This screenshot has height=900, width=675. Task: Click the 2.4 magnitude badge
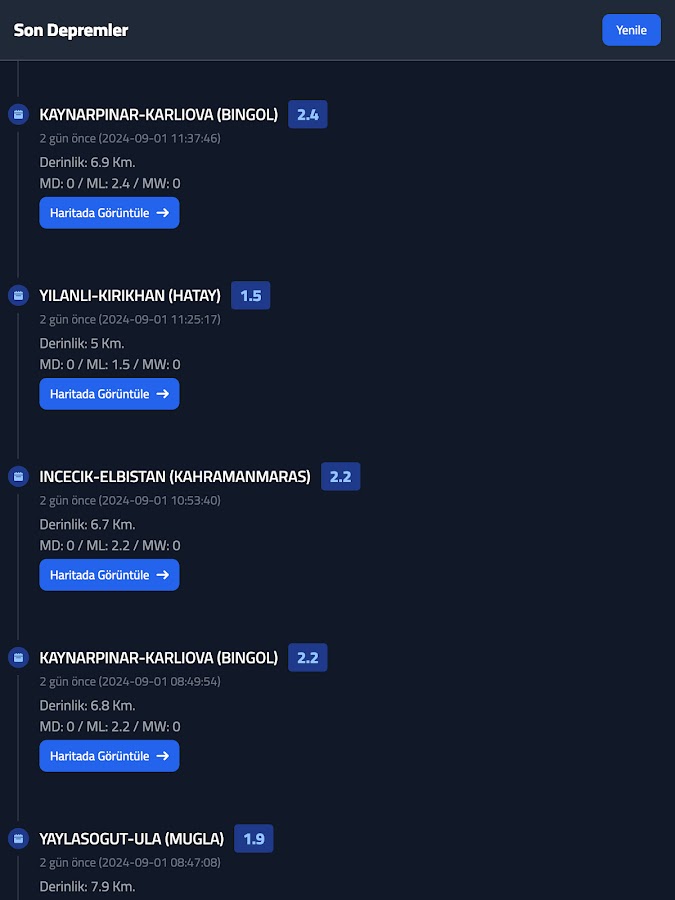pos(307,115)
